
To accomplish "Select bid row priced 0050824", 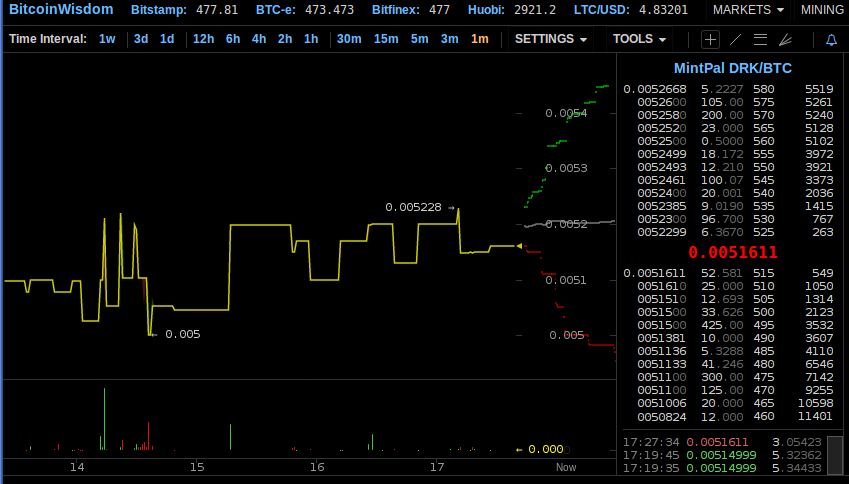I will coord(728,416).
